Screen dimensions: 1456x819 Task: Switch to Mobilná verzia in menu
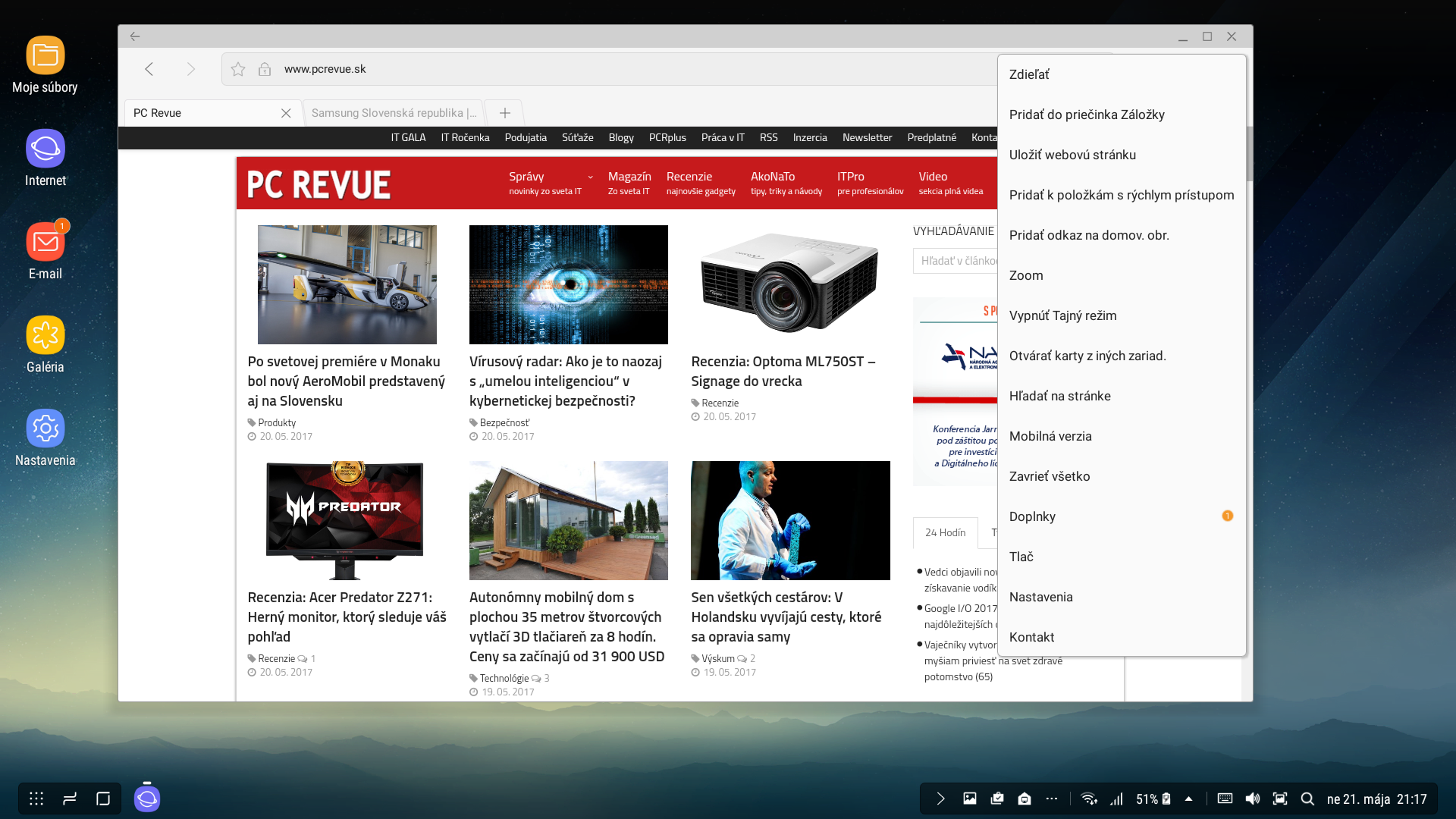click(1050, 436)
